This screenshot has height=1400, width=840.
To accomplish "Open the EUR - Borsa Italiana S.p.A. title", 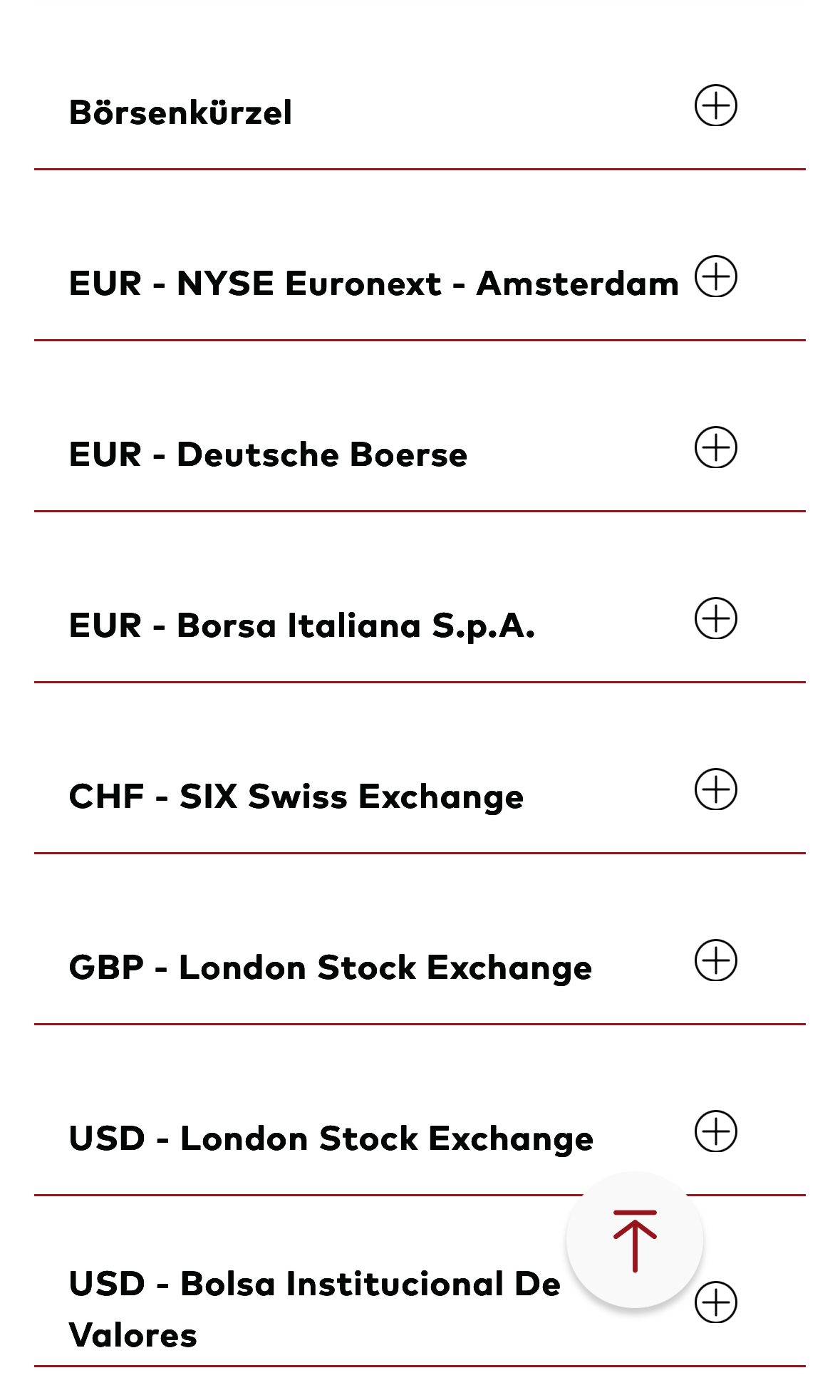I will tap(301, 626).
